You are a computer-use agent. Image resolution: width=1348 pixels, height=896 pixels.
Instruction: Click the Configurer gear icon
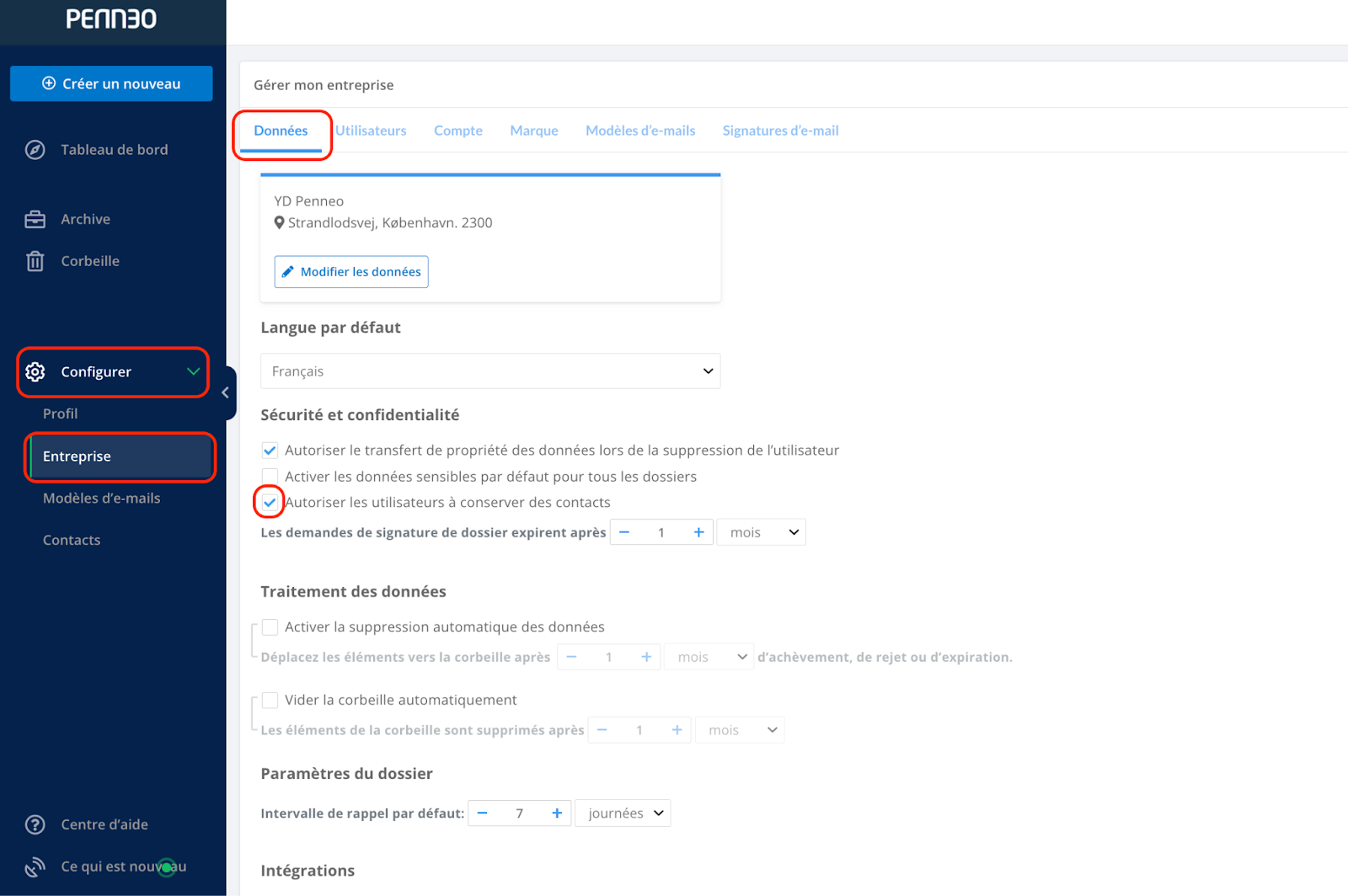pos(35,371)
